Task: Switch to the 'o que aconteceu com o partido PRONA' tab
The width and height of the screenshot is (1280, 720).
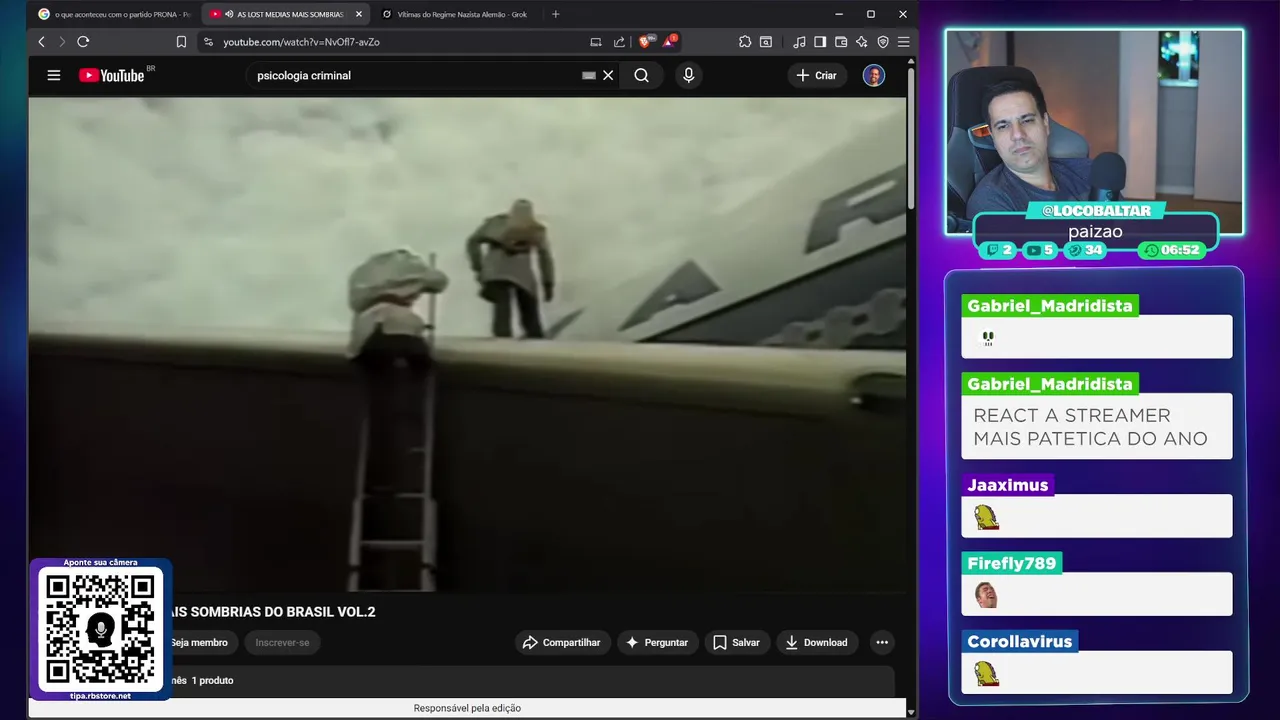Action: coord(113,14)
